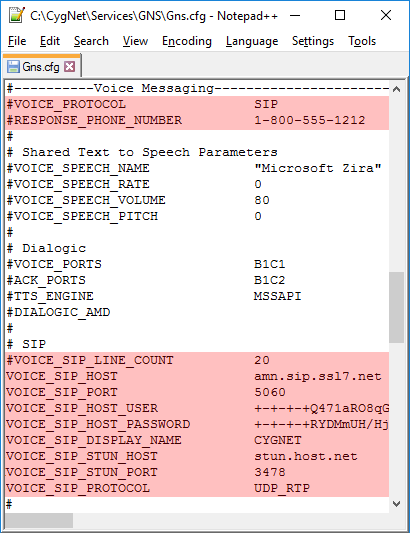Click the B1C1 value
Image resolution: width=410 pixels, height=533 pixels.
[x=270, y=264]
